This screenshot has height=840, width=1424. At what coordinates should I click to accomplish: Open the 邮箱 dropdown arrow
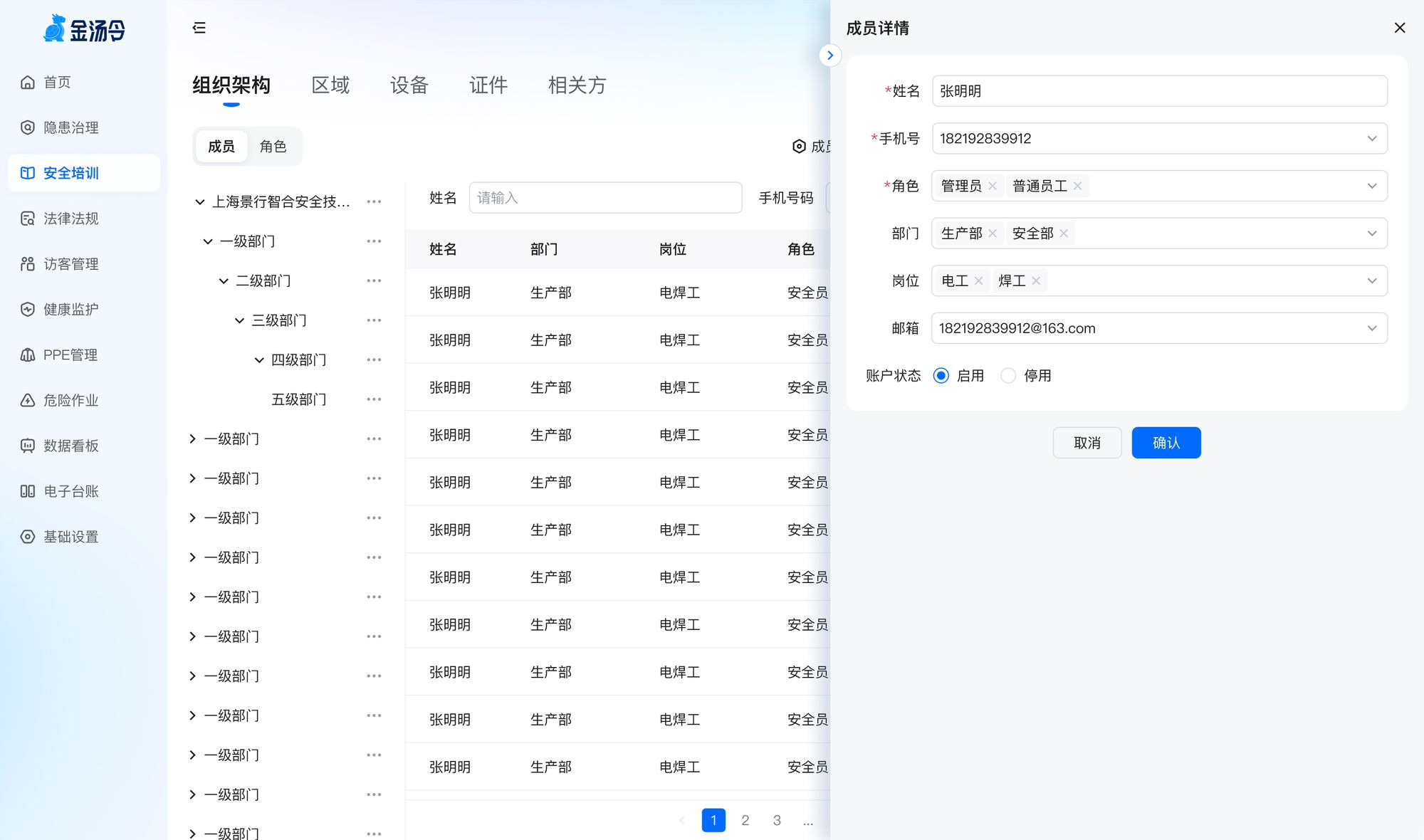(1371, 328)
